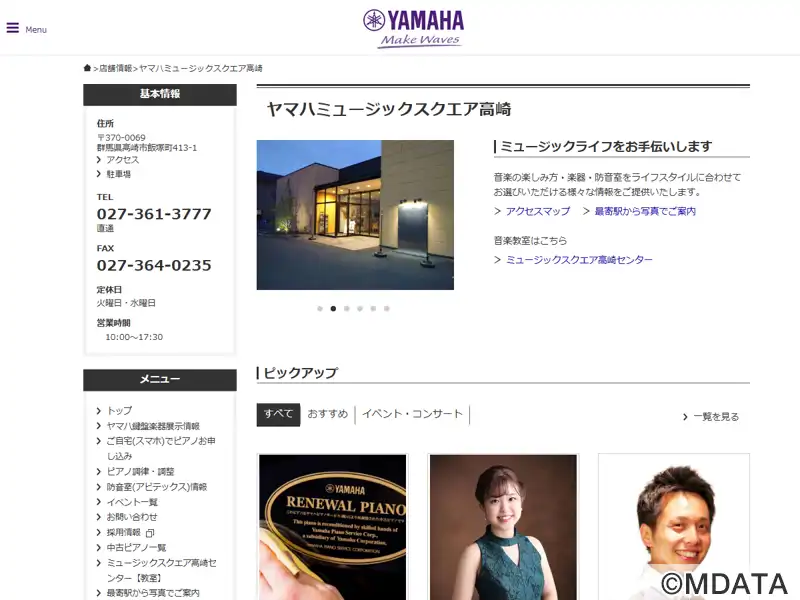Open イベント一覧 menu item
800x600 pixels.
pyautogui.click(x=132, y=502)
